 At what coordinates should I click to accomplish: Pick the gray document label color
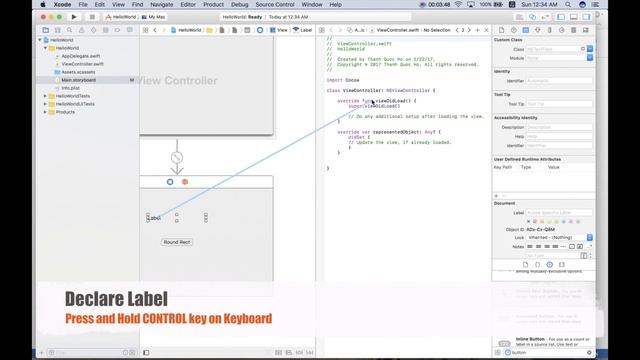tap(578, 222)
